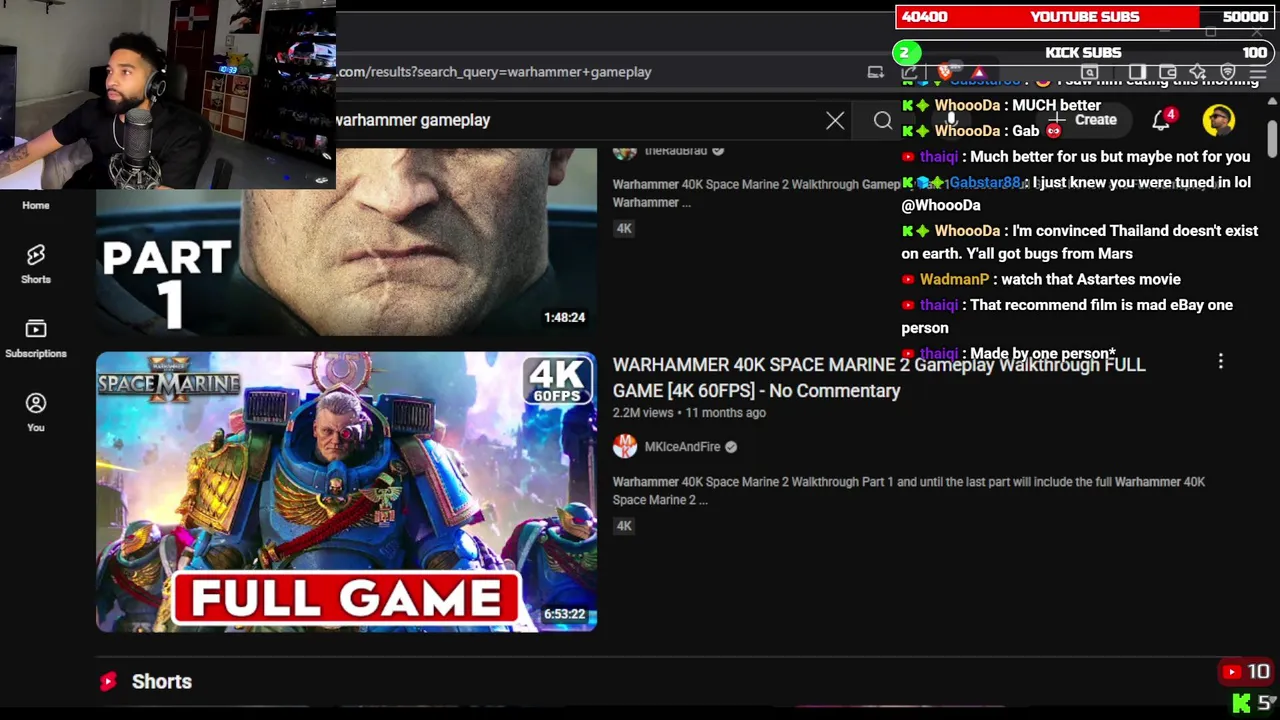Image resolution: width=1280 pixels, height=720 pixels.
Task: Open the Brave Shields lion icon
Action: pyautogui.click(x=945, y=72)
